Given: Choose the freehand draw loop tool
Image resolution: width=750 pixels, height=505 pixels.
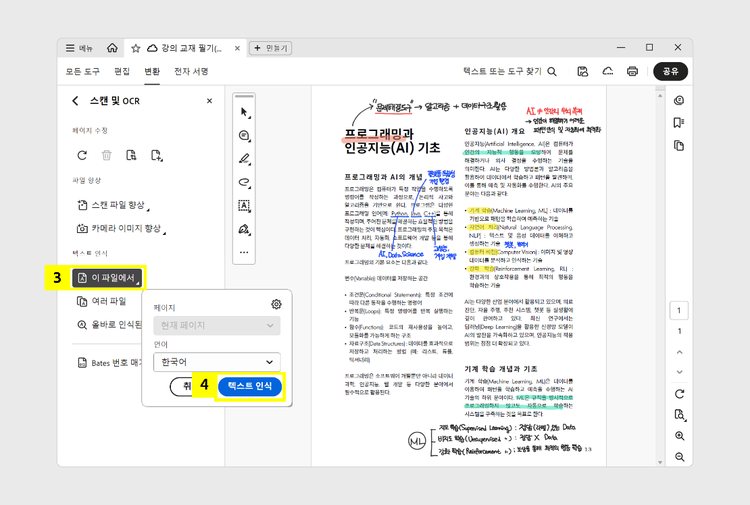Looking at the screenshot, I should click(244, 182).
